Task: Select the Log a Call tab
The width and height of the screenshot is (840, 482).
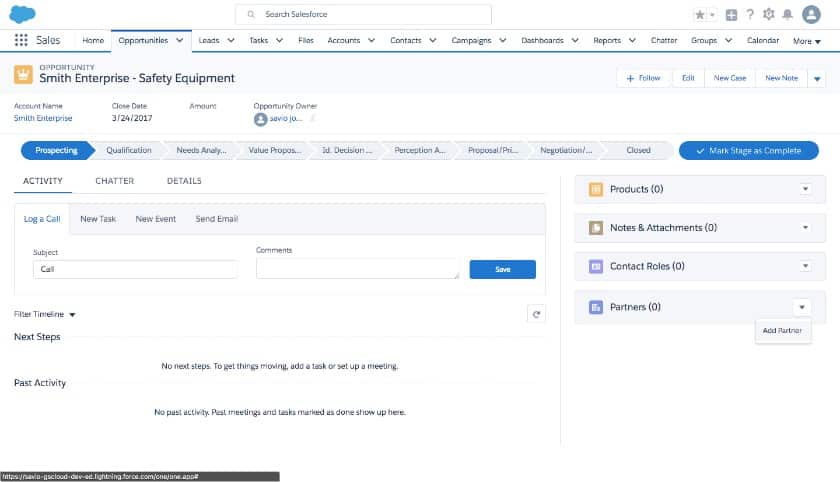Action: coord(42,219)
